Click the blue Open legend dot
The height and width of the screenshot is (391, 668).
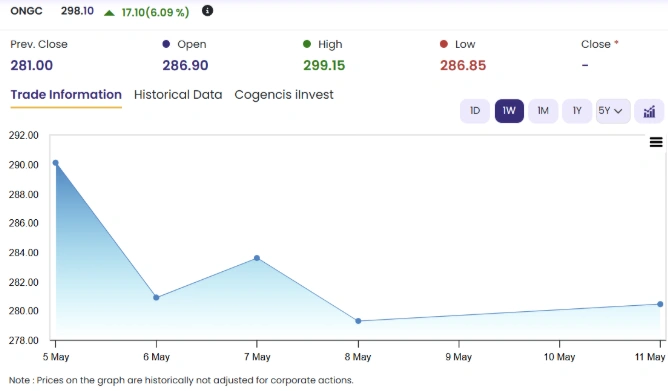click(166, 44)
